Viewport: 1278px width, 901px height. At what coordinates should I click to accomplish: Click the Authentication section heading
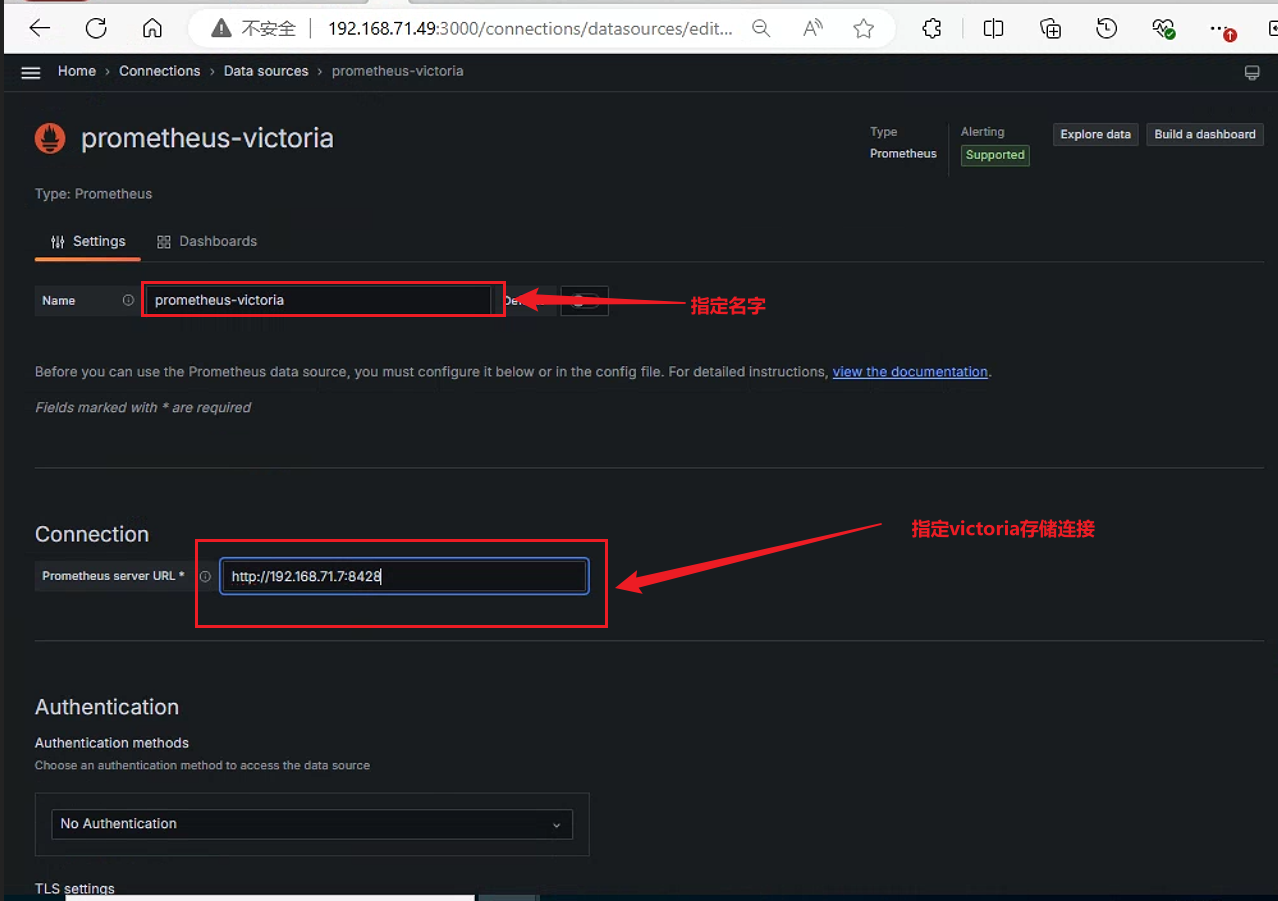coord(107,707)
